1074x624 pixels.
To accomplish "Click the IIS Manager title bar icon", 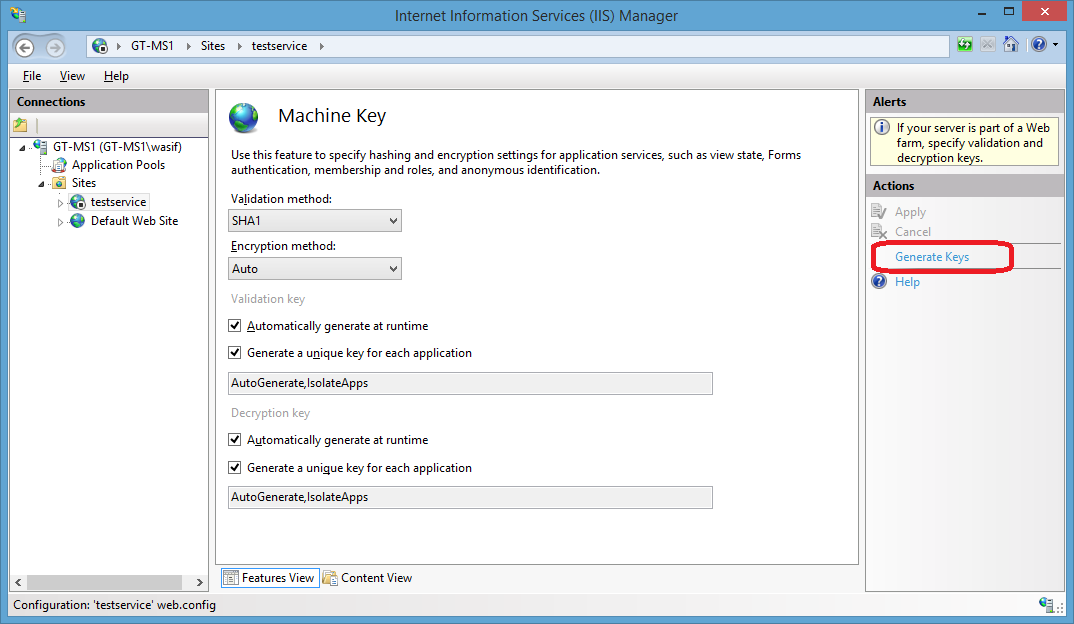I will click(18, 14).
